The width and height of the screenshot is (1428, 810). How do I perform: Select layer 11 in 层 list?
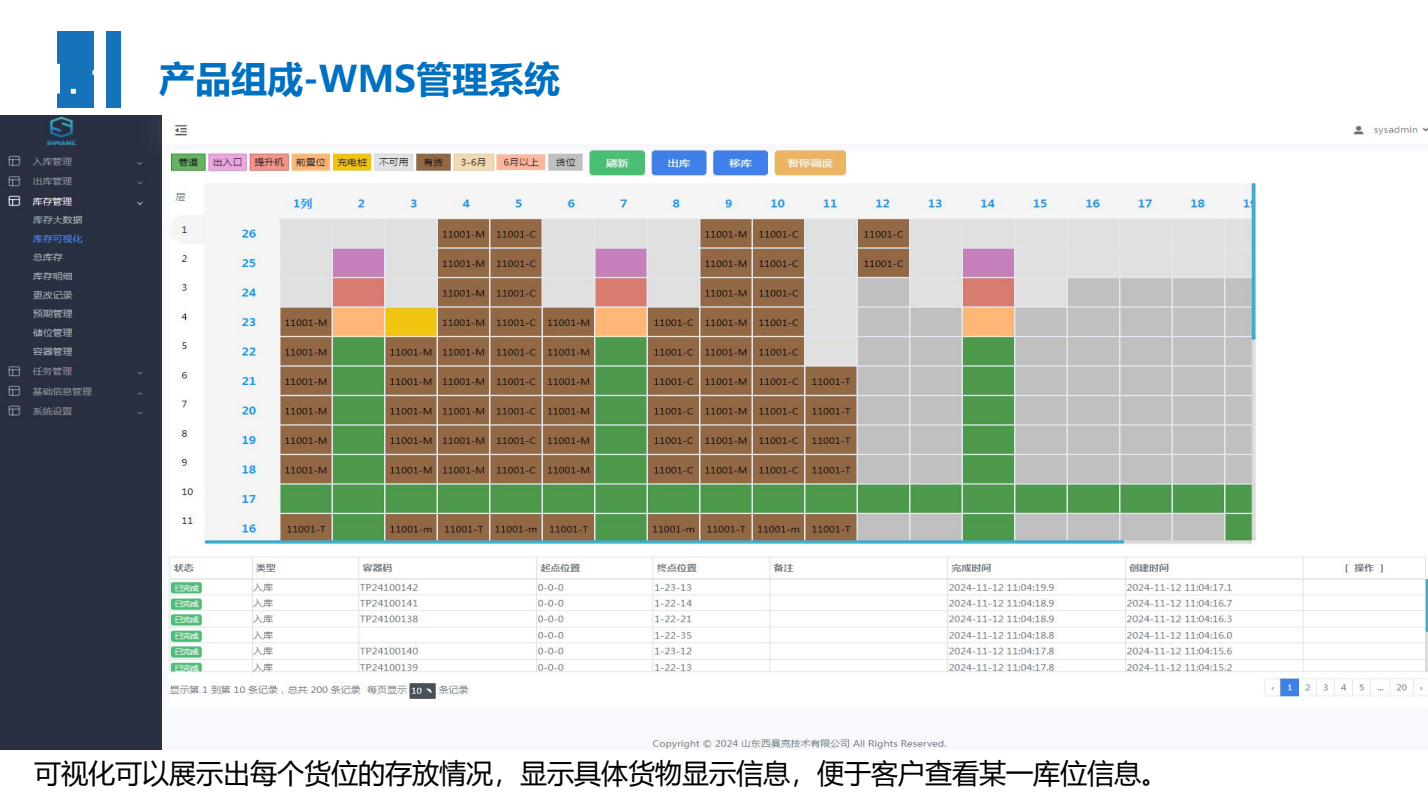pos(187,521)
